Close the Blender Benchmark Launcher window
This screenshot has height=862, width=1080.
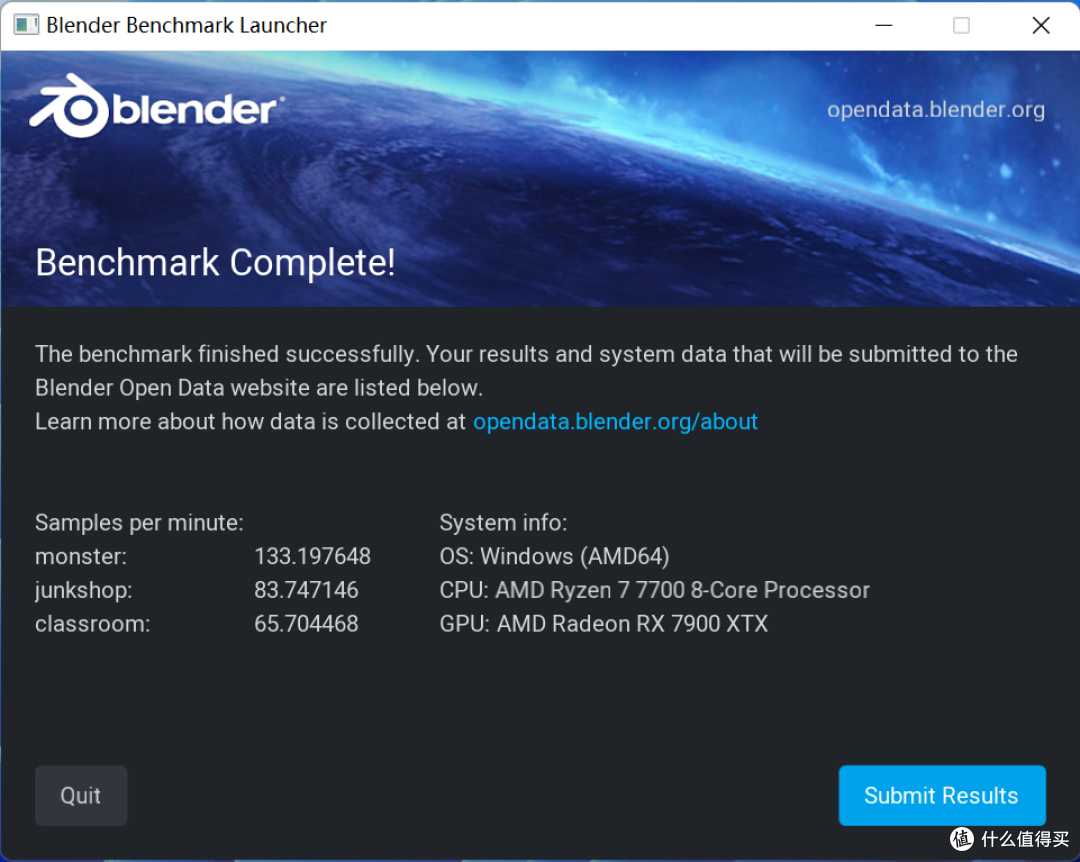[1040, 25]
